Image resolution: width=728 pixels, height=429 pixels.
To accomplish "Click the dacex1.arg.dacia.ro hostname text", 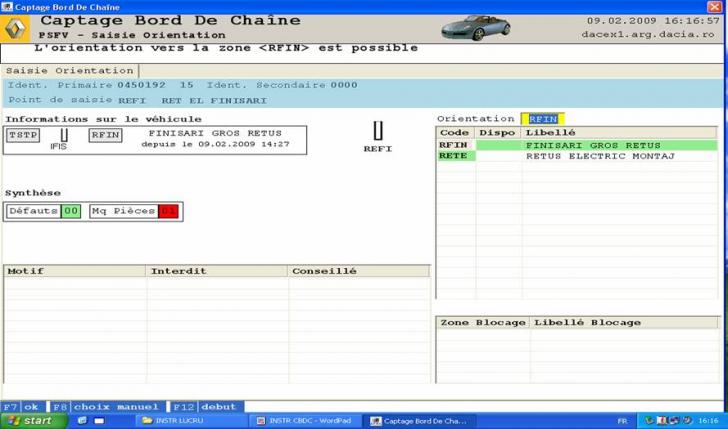I will [x=648, y=34].
